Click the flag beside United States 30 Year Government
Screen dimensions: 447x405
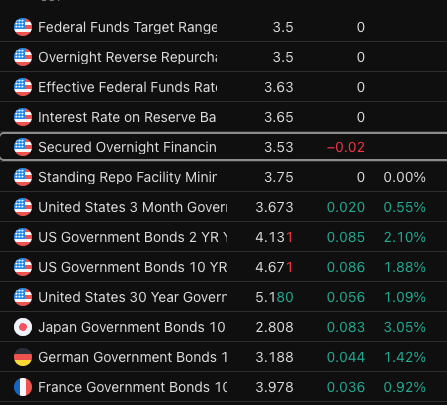click(23, 297)
